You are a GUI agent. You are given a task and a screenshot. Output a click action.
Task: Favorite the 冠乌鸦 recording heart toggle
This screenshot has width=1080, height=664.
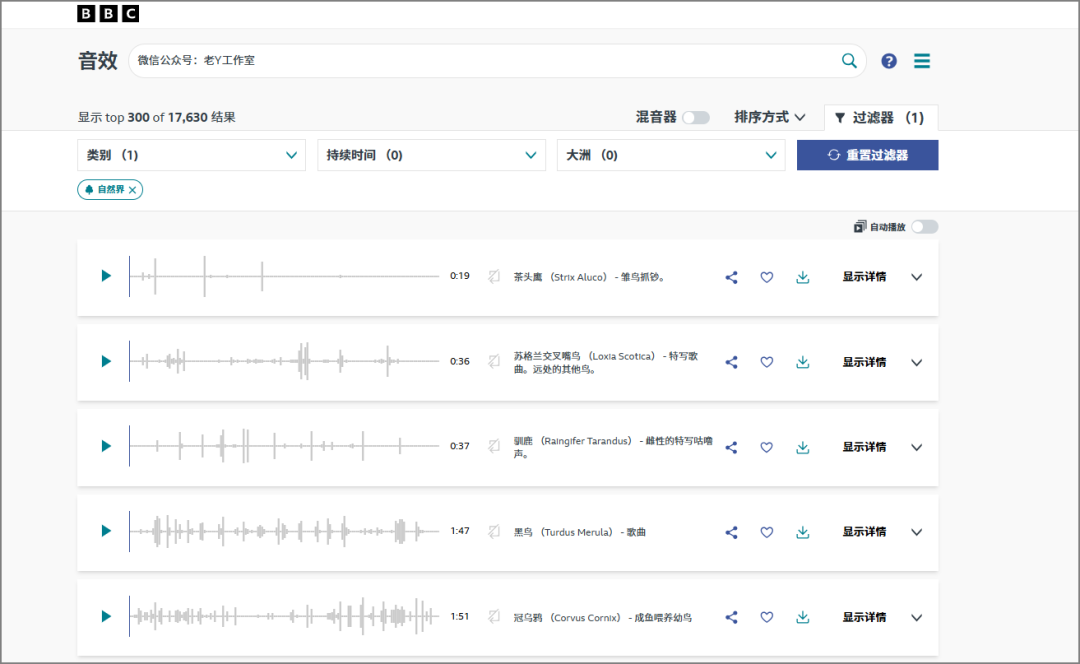pos(767,617)
